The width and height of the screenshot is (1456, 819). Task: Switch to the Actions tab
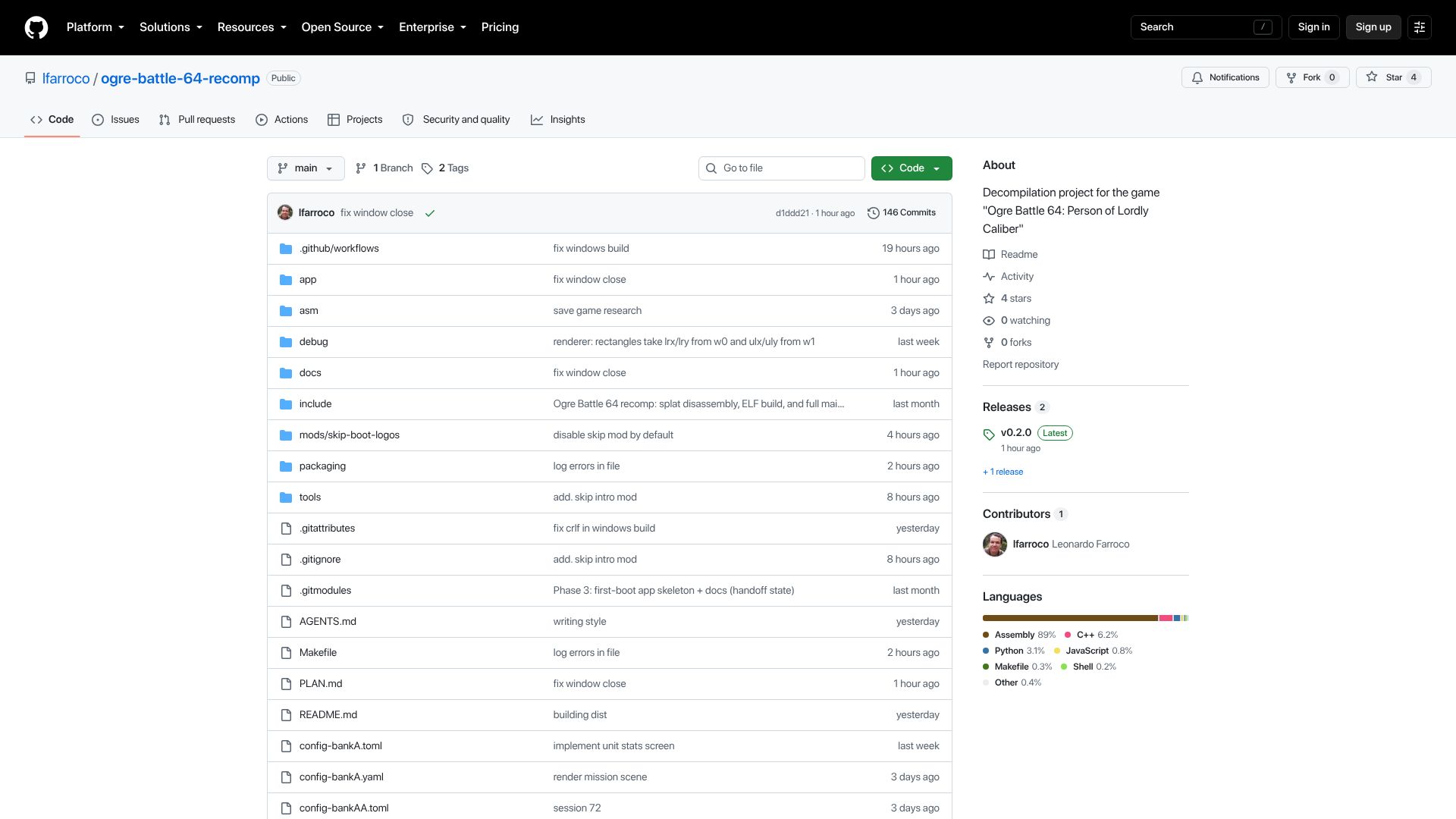coord(282,120)
